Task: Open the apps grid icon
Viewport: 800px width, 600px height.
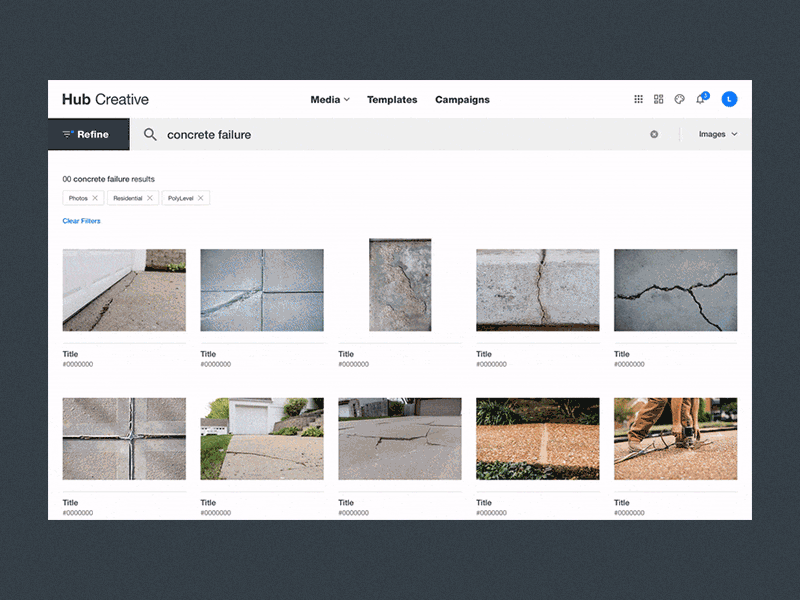Action: [638, 99]
